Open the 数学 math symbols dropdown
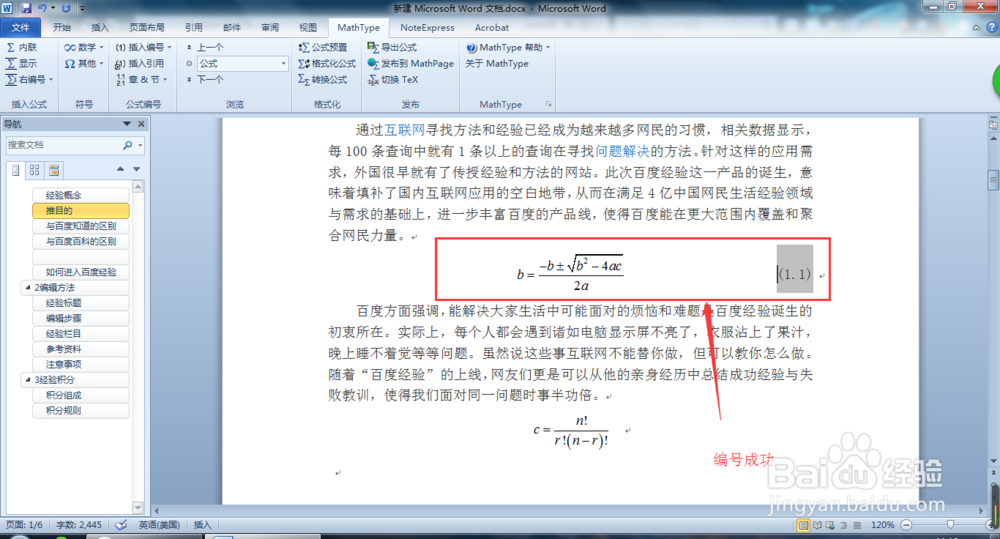Screen dimensions: 1000x539 tap(83, 47)
